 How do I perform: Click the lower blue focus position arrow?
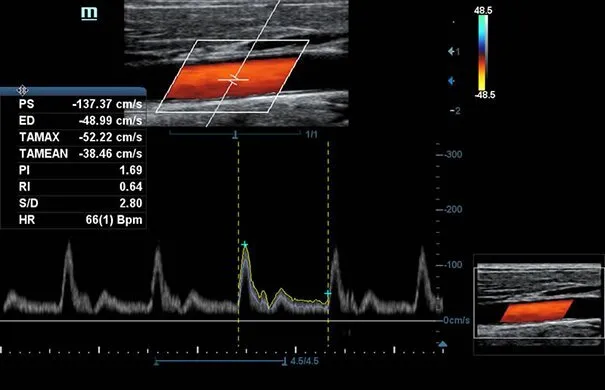(451, 81)
